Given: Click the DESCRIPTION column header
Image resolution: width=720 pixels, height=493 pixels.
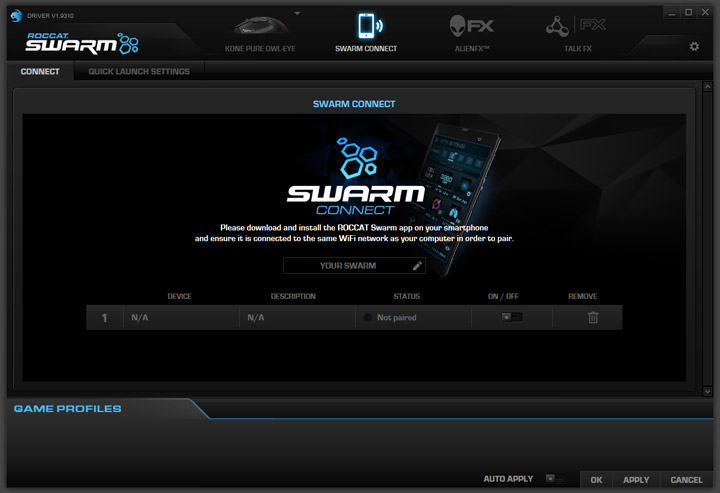Looking at the screenshot, I should pos(293,296).
